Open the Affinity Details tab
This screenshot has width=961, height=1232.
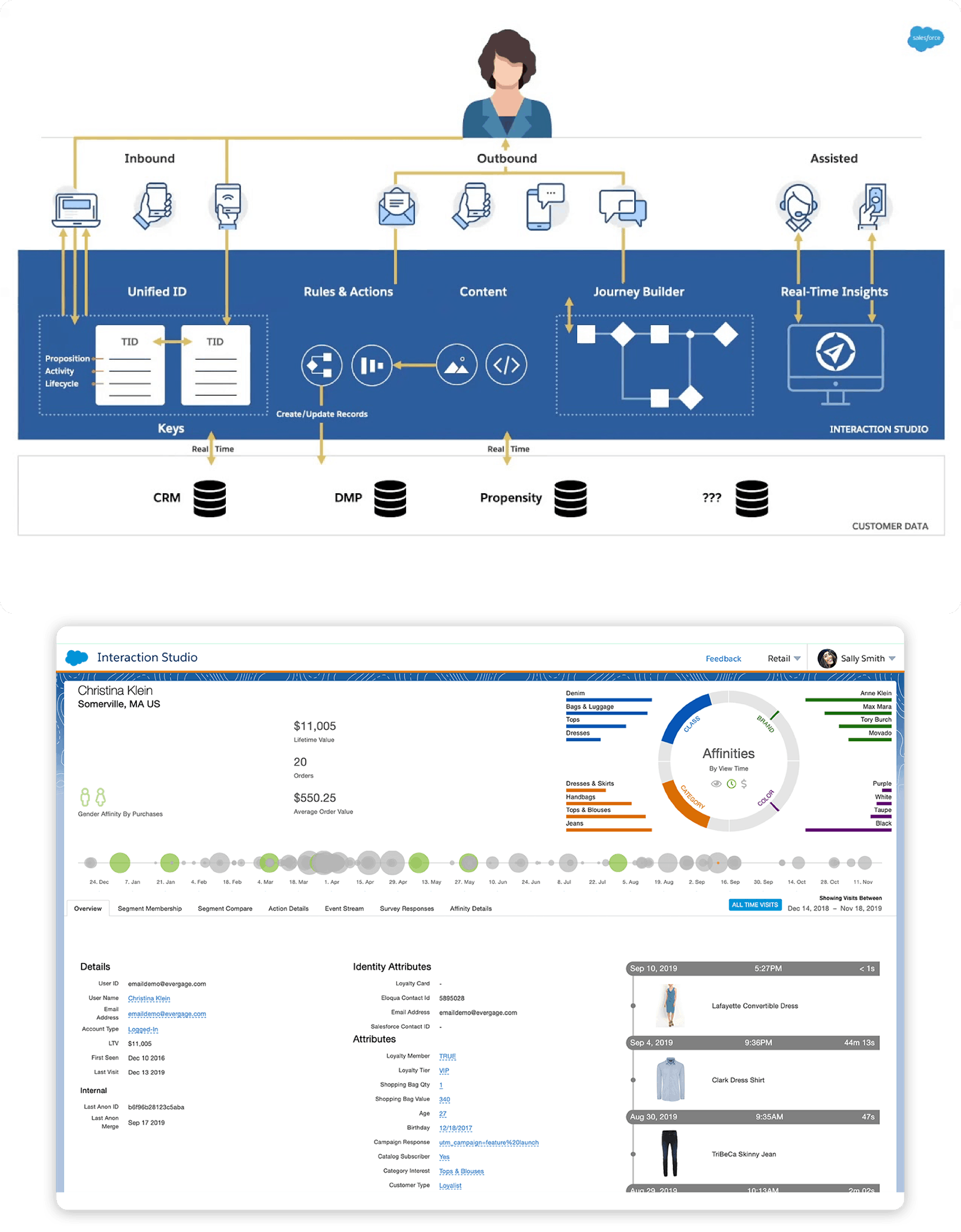click(x=471, y=908)
